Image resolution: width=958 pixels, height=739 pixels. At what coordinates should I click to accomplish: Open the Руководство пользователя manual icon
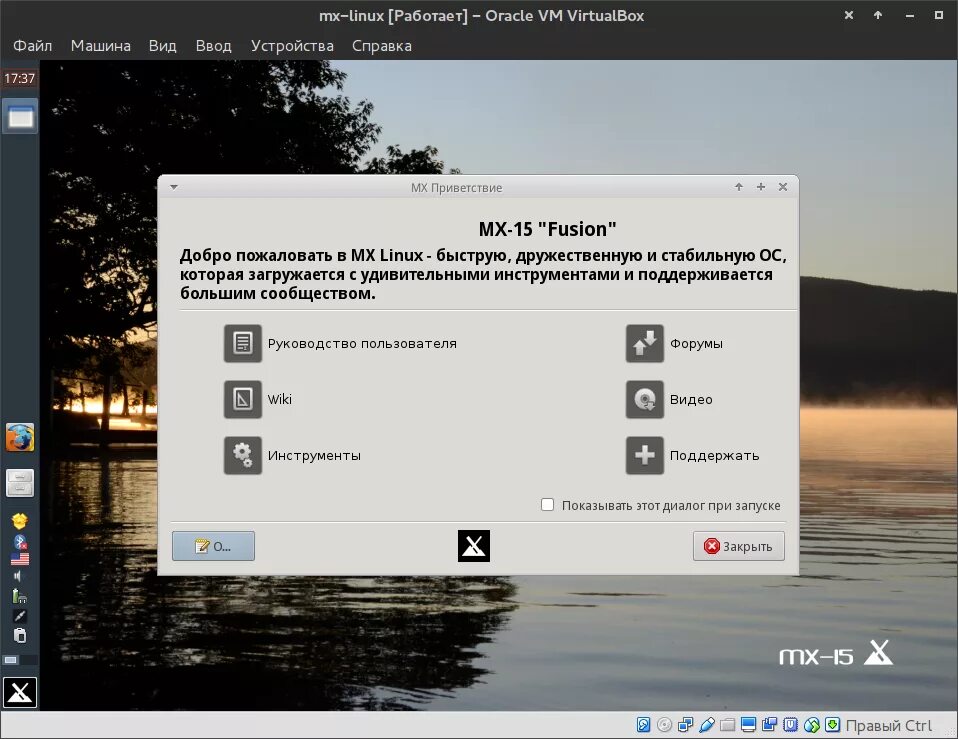[x=243, y=343]
